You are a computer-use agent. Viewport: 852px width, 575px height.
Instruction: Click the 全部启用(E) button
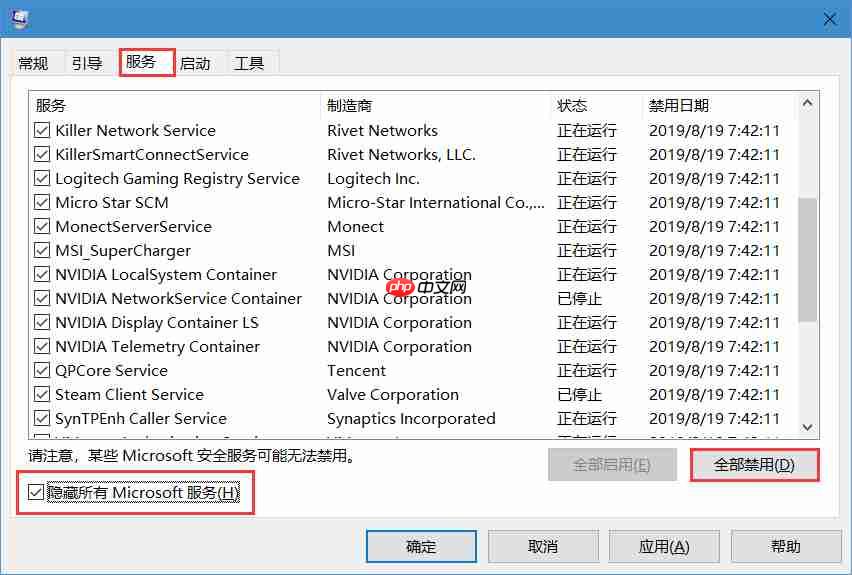click(x=612, y=465)
